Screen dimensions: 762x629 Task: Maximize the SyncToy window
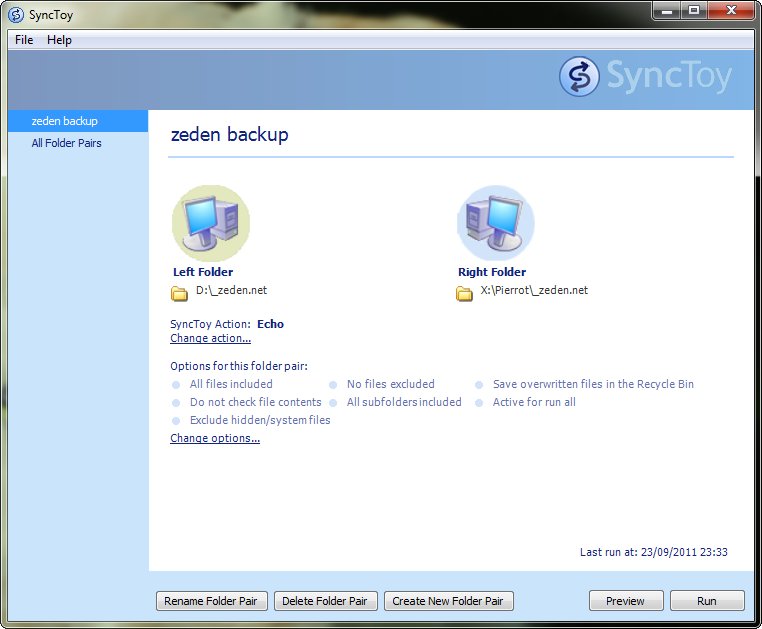point(694,10)
